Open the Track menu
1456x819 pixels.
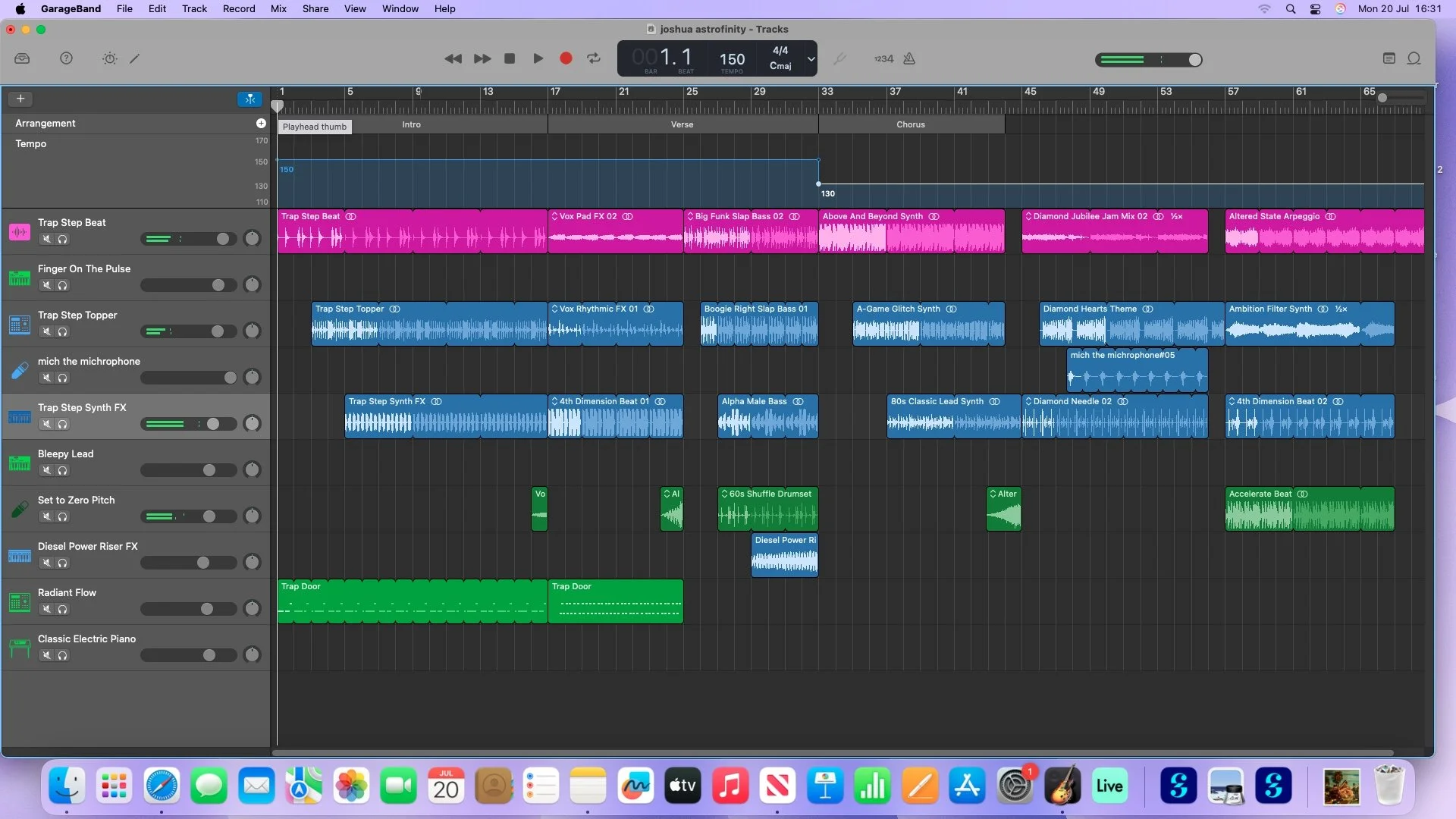194,8
